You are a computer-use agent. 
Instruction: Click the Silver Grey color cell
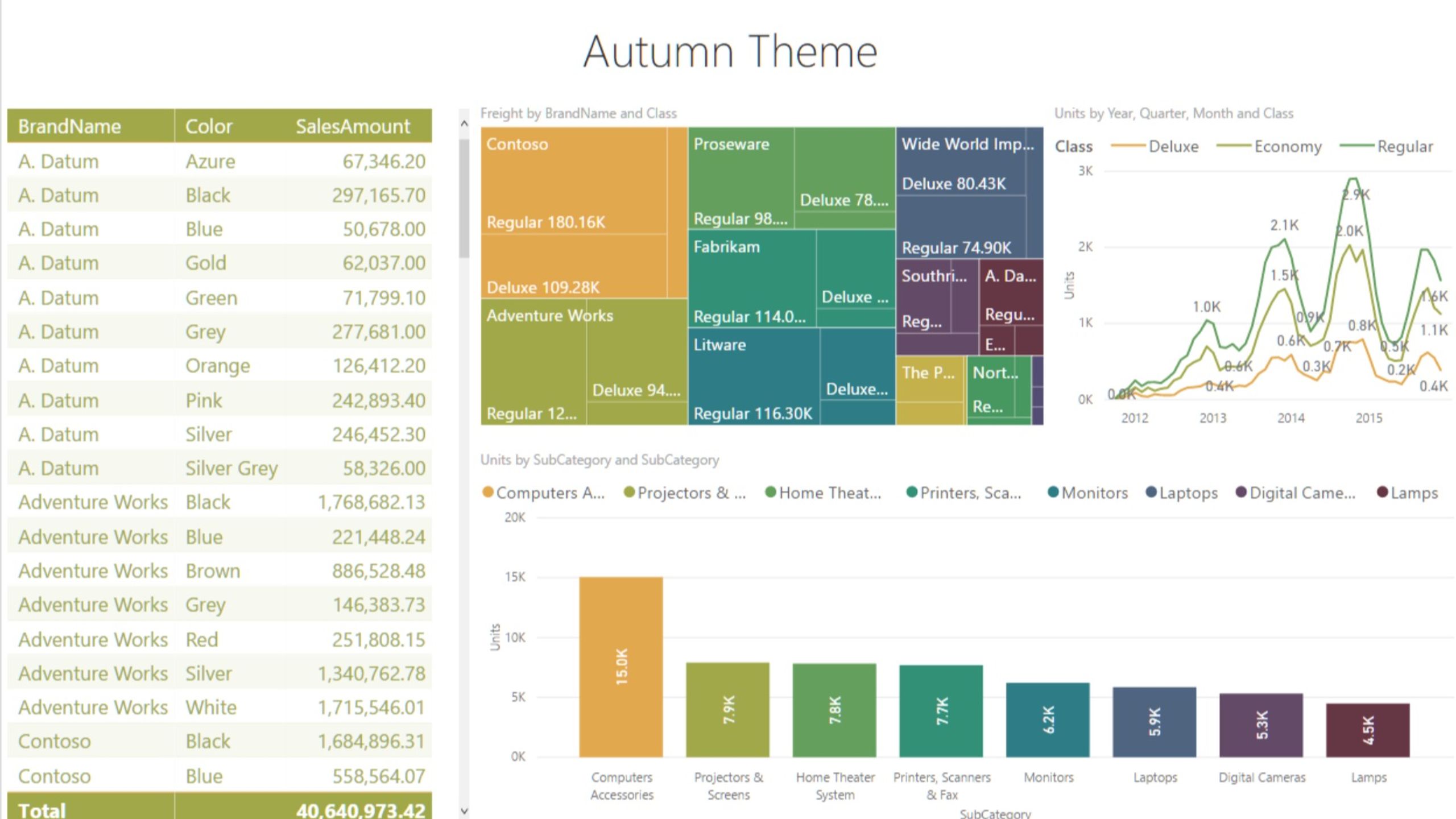tap(231, 468)
